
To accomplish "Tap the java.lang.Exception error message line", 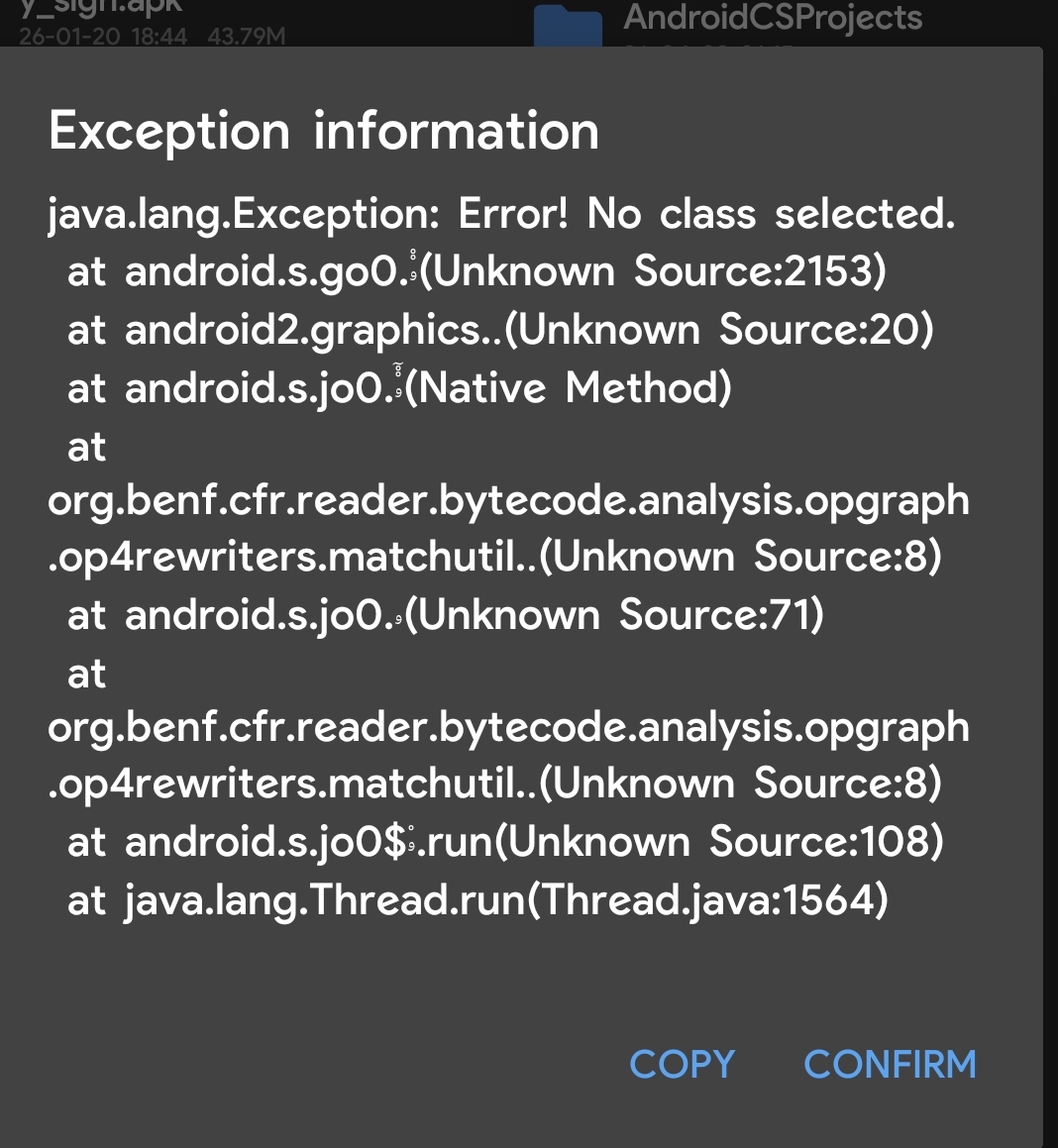I will [501, 215].
